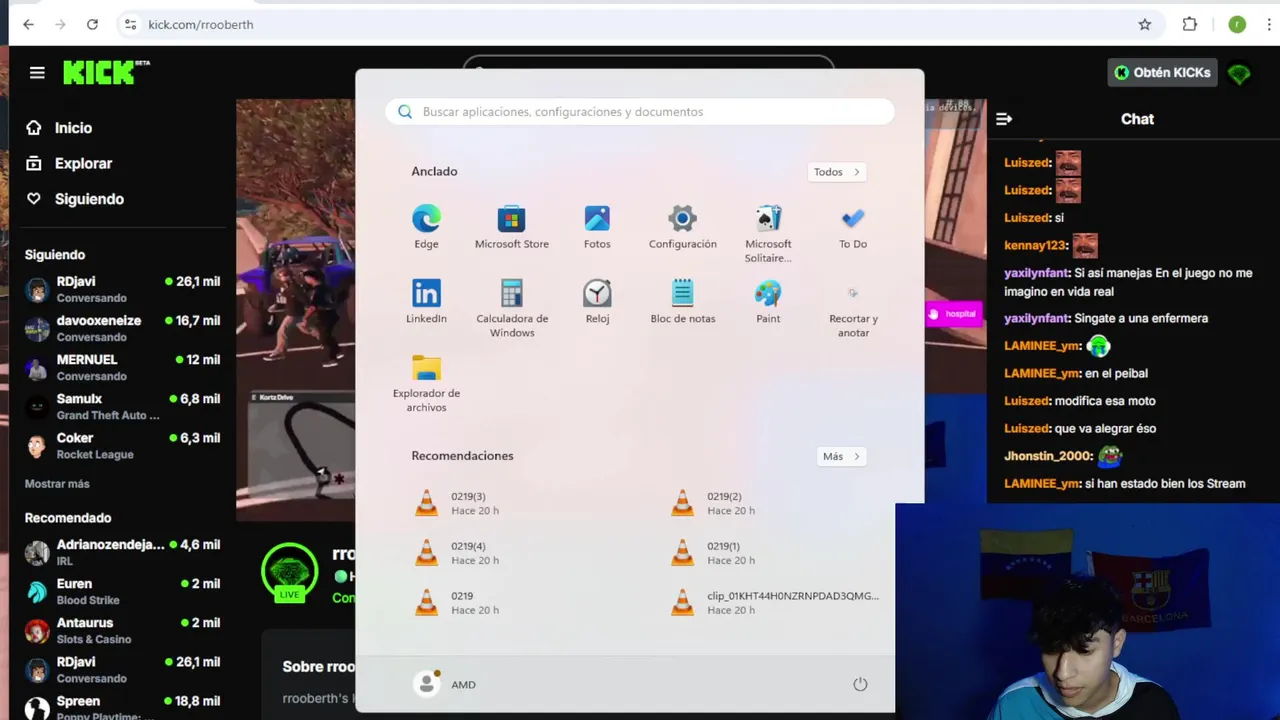Launch Calculadora de Windows
This screenshot has height=720, width=1280.
511,309
